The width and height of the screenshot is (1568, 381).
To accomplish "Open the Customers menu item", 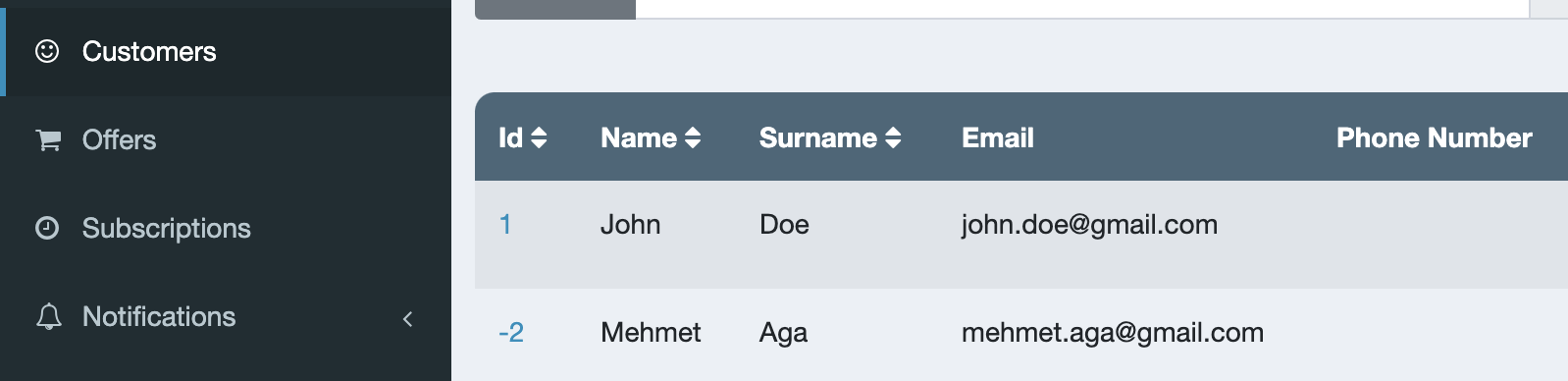I will (x=226, y=51).
